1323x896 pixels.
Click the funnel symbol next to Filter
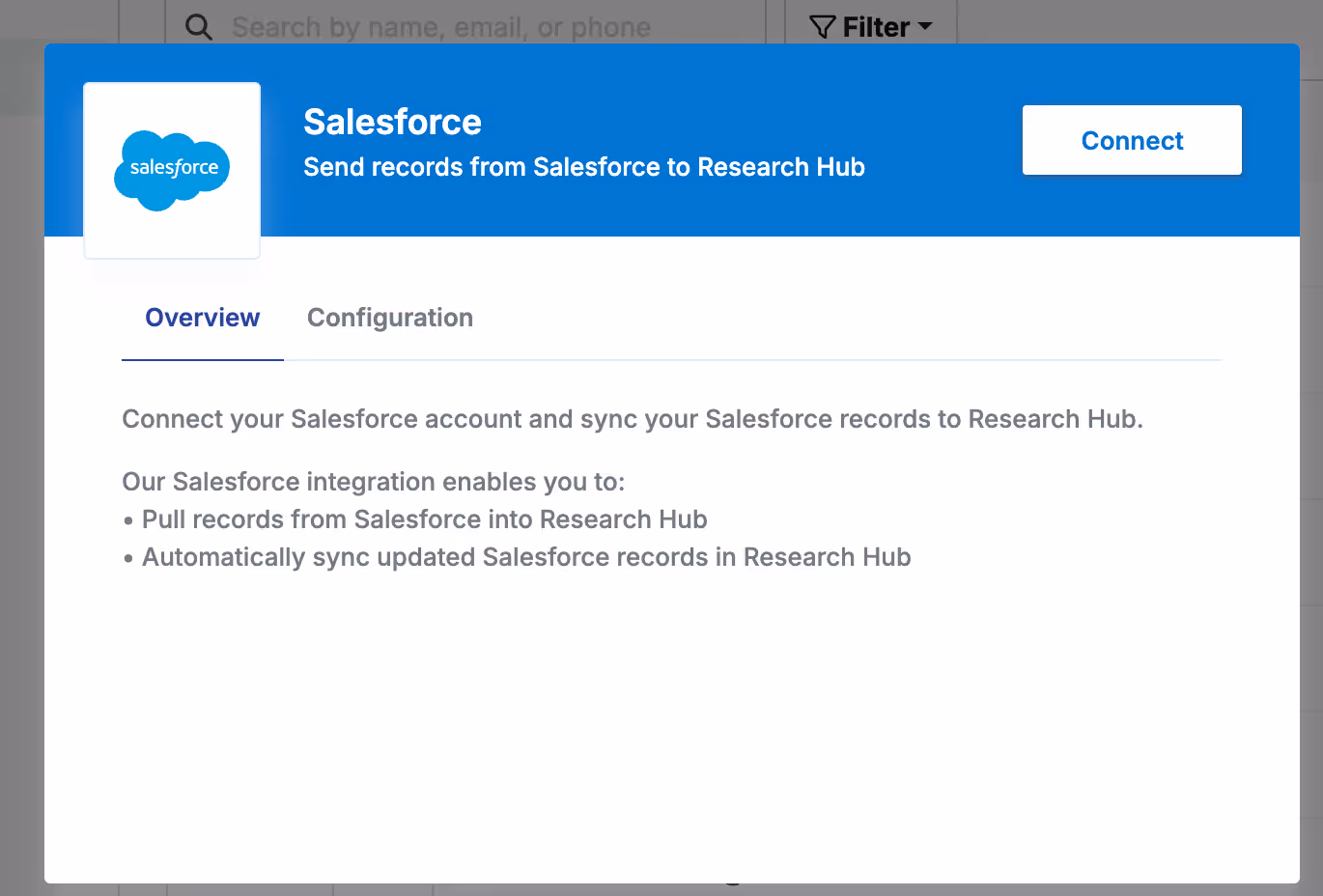tap(821, 26)
